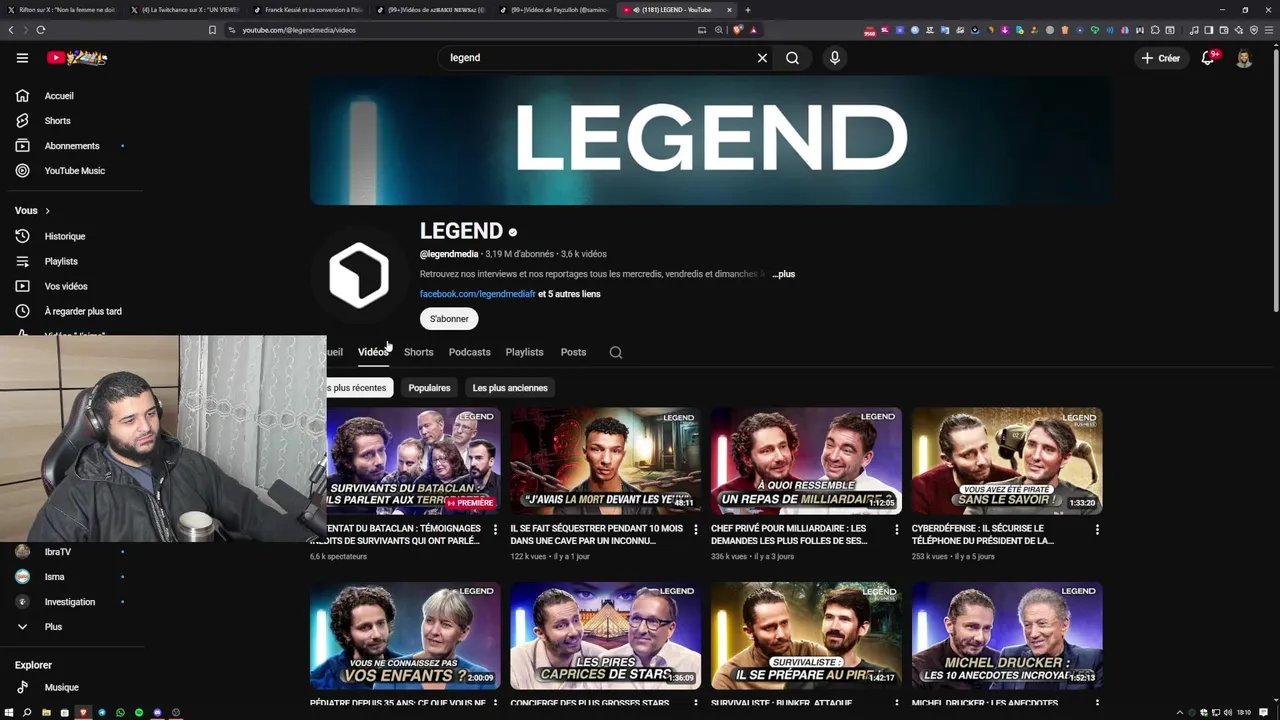Screen dimensions: 1280x720
Task: Click the browser back arrow
Action: point(11,30)
